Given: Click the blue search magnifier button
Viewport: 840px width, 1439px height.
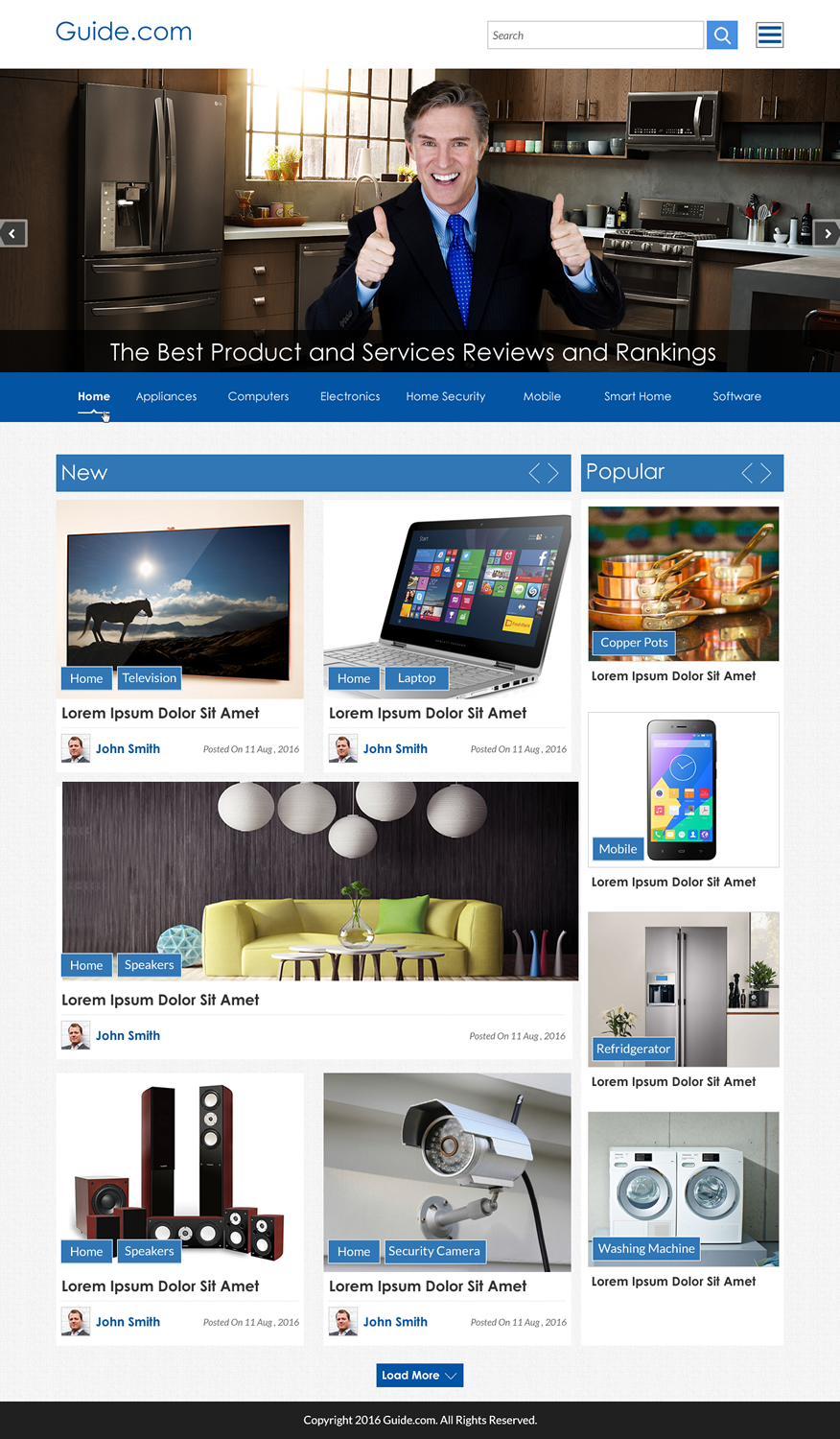Looking at the screenshot, I should (x=722, y=35).
